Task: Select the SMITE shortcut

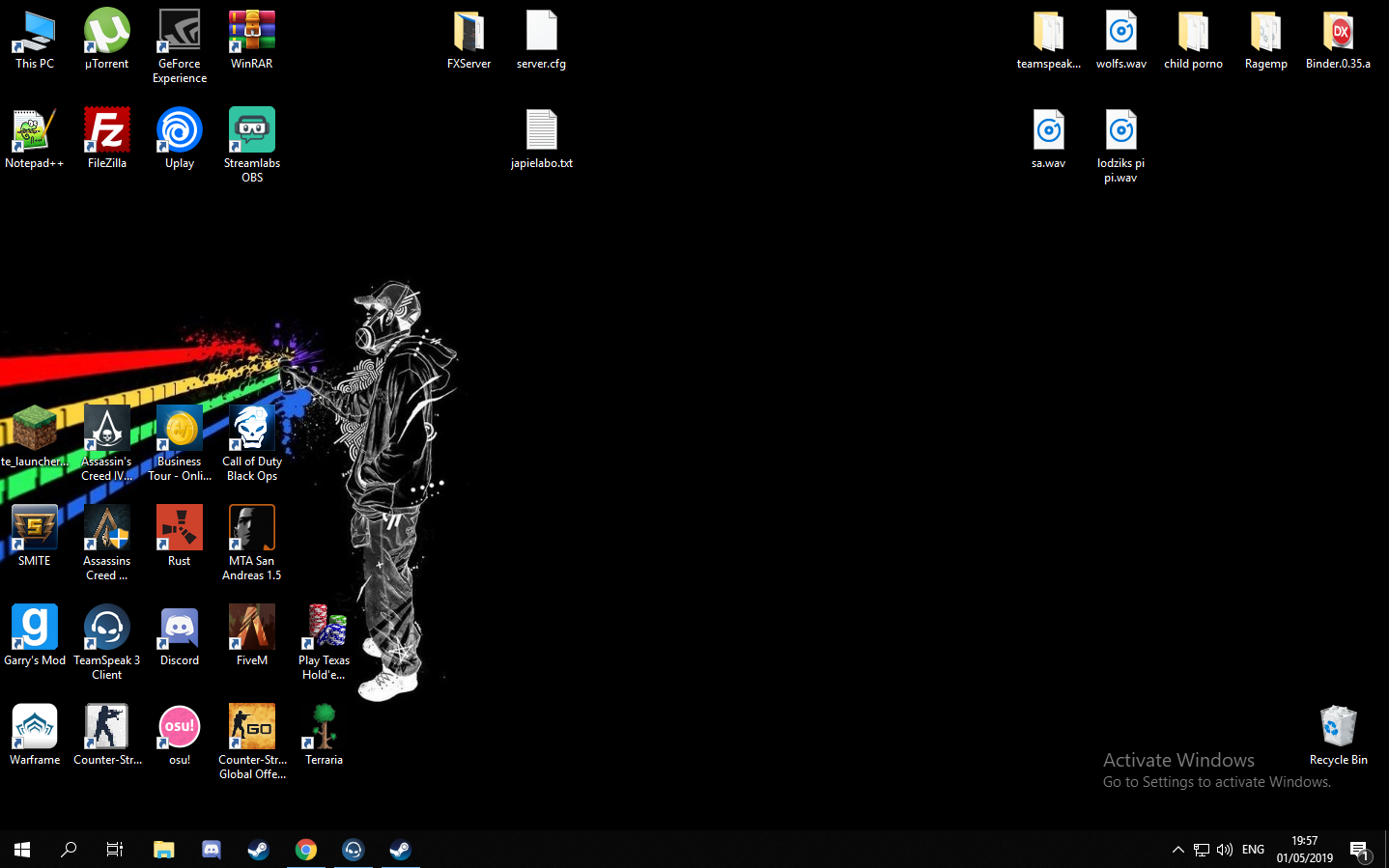Action: 35,537
